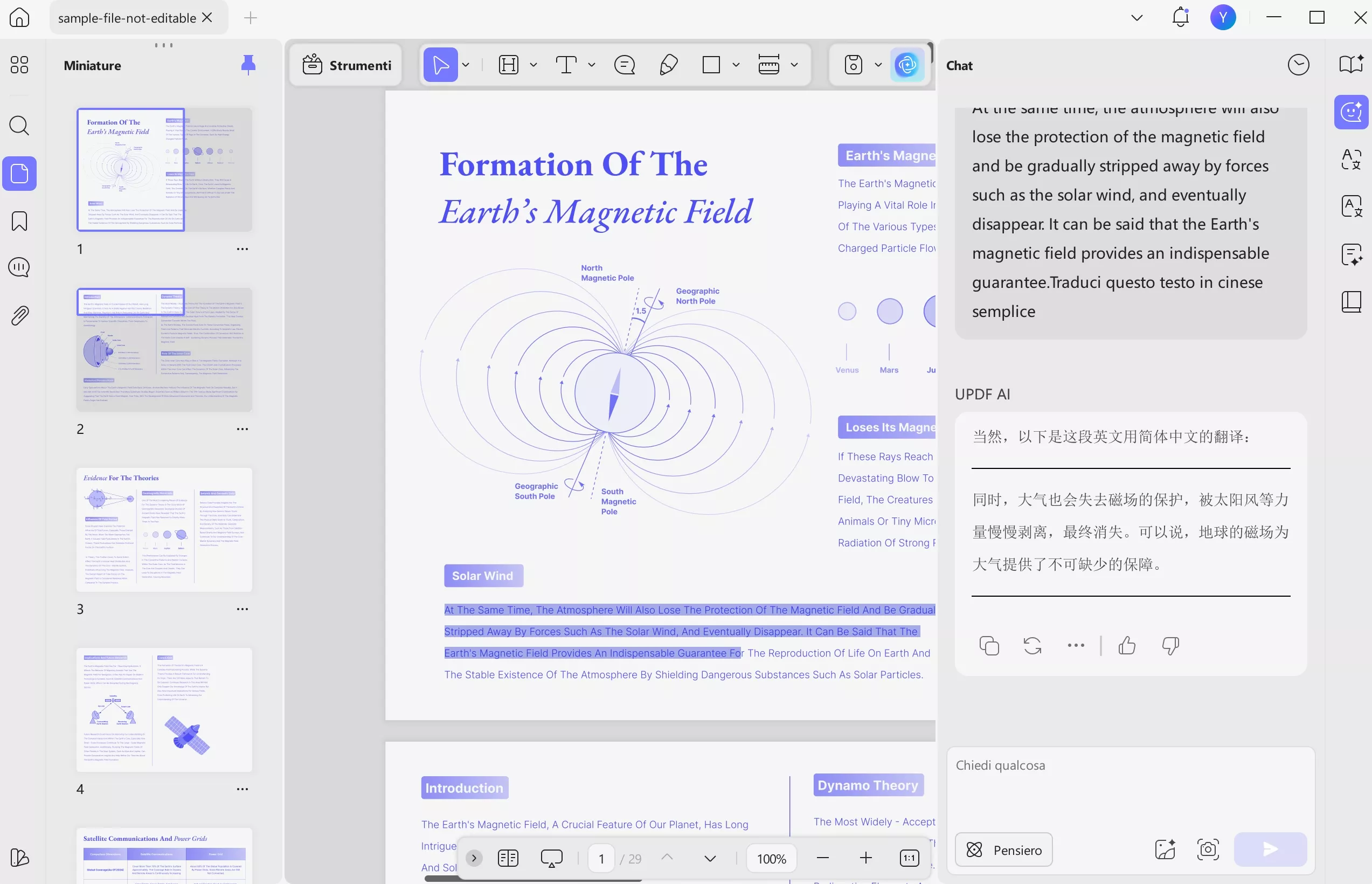Select page 3 thumbnail Evidence For Theories

point(164,530)
